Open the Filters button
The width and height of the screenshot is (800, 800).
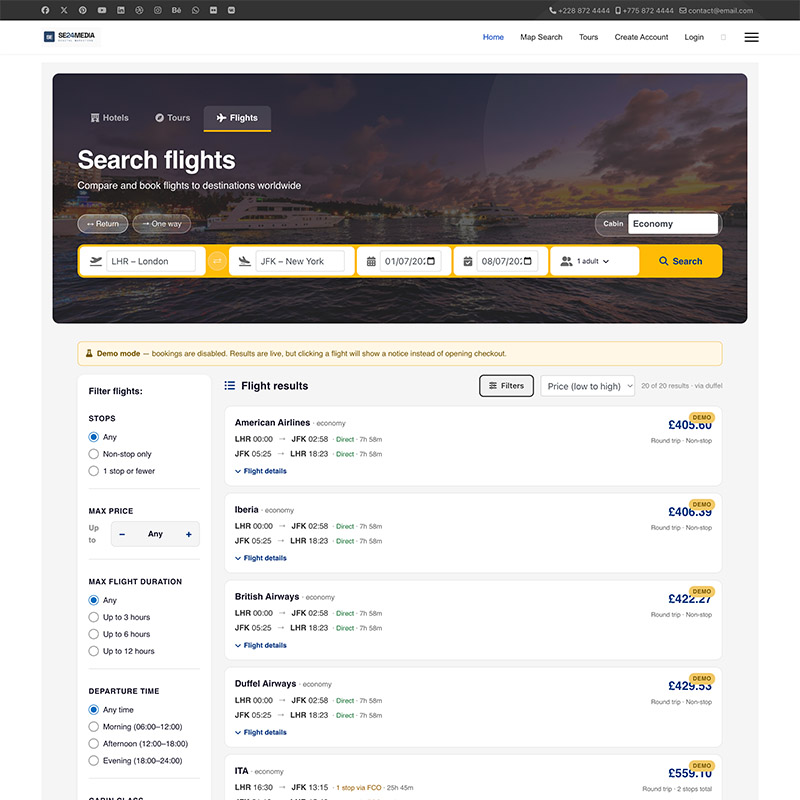coord(506,386)
